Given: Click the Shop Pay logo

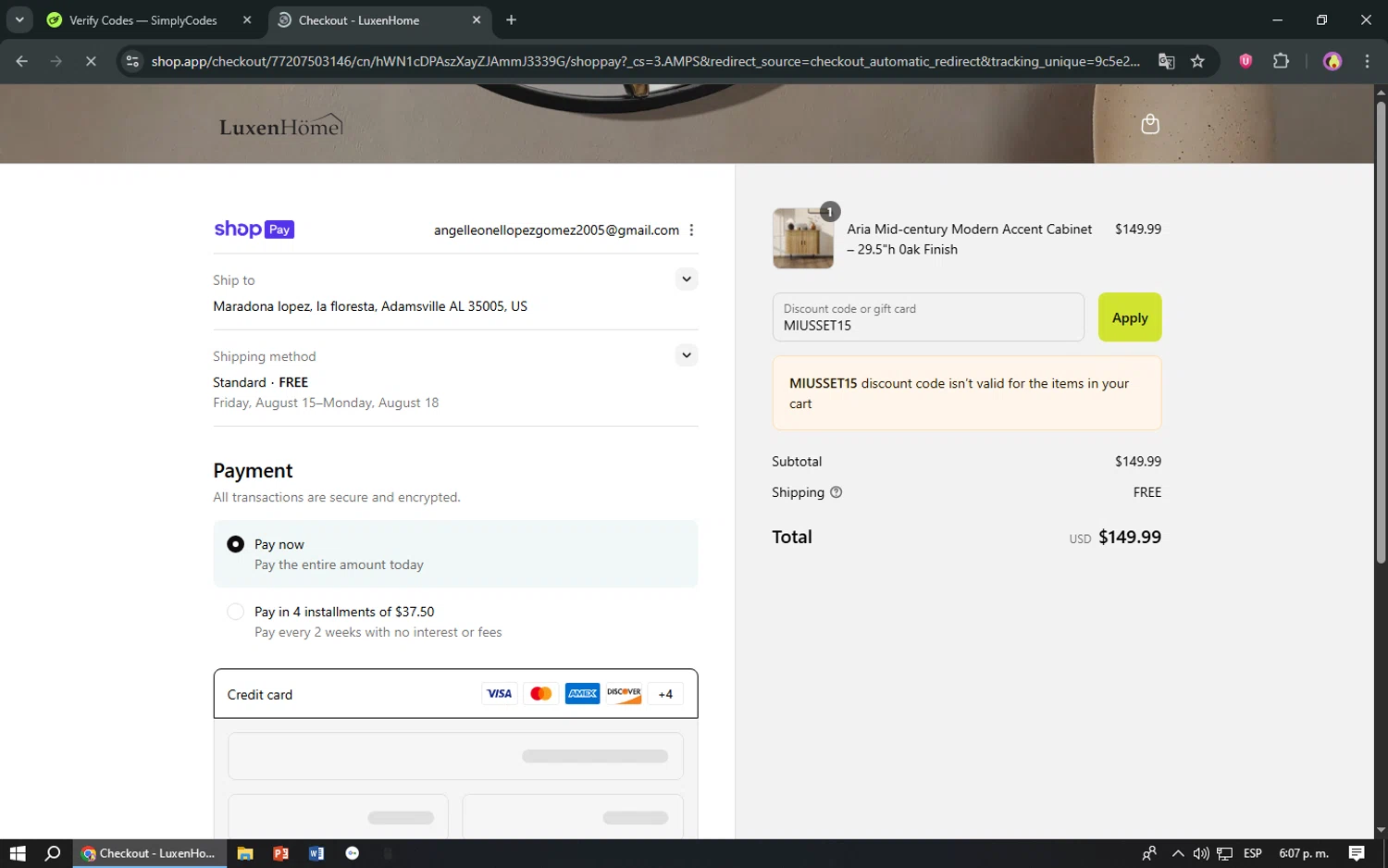Looking at the screenshot, I should [x=254, y=229].
